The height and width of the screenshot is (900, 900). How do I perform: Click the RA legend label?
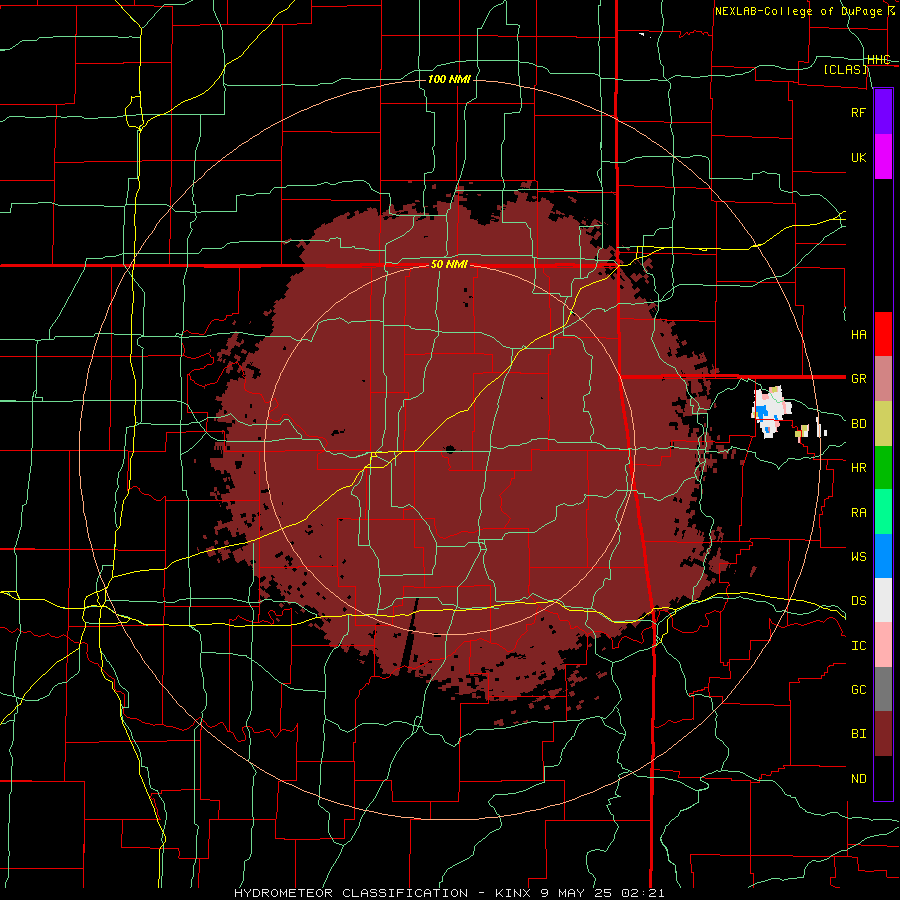point(858,513)
